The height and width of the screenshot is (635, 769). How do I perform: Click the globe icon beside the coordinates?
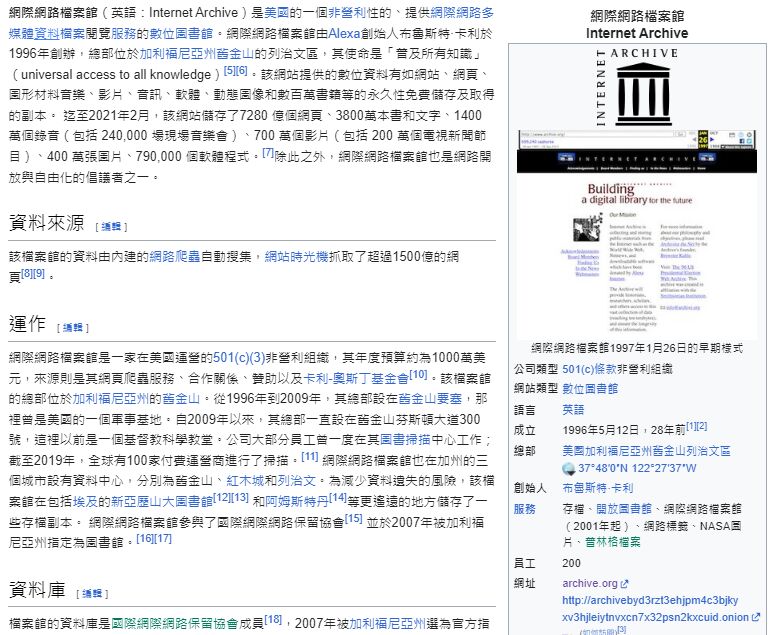click(x=568, y=469)
